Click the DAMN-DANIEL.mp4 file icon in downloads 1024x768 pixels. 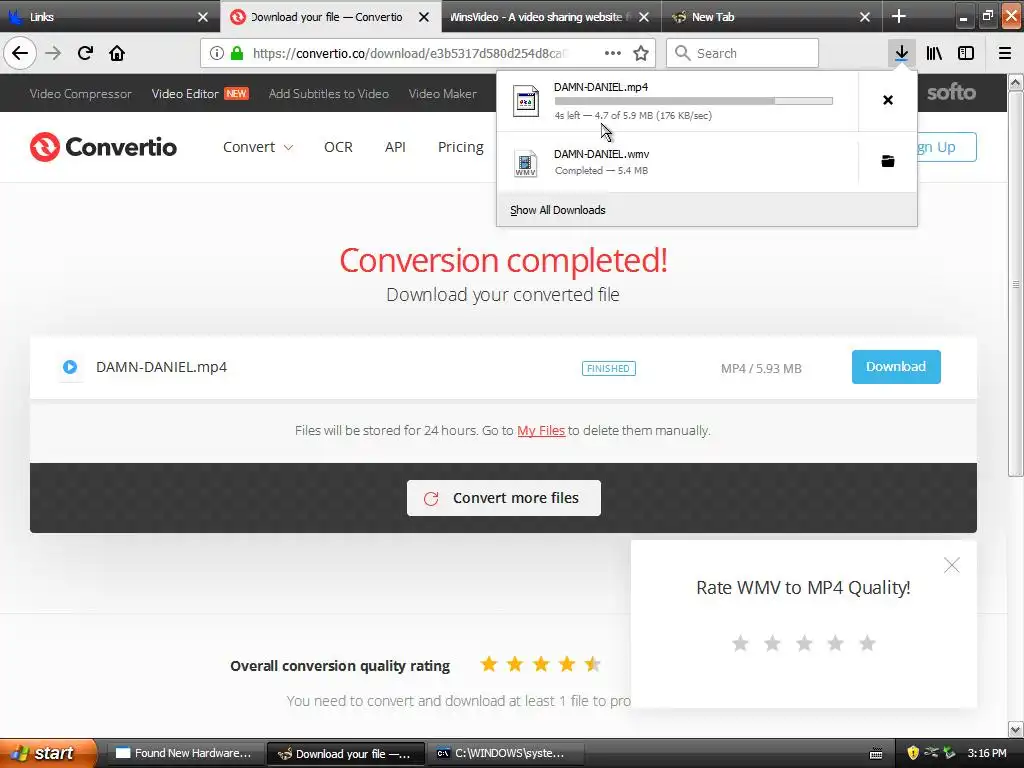tap(526, 101)
